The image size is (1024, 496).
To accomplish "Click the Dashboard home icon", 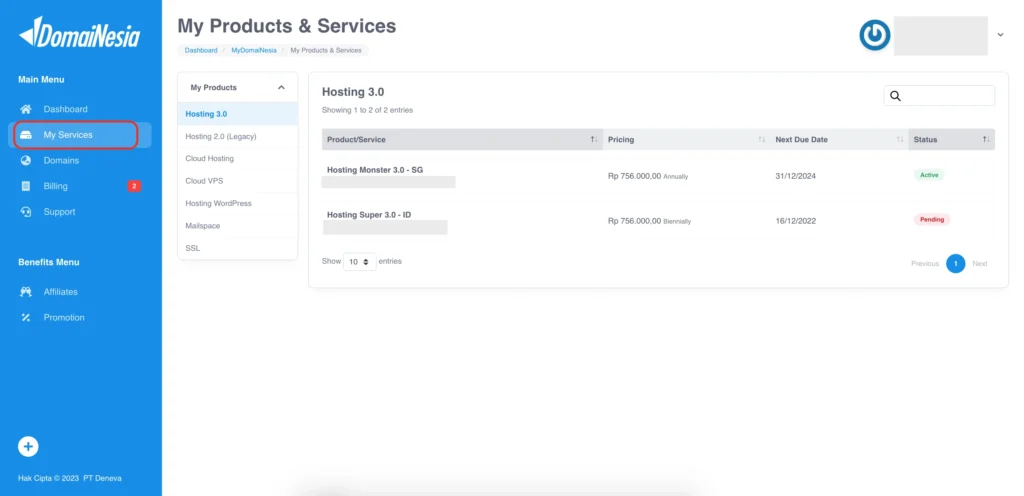I will pyautogui.click(x=25, y=109).
